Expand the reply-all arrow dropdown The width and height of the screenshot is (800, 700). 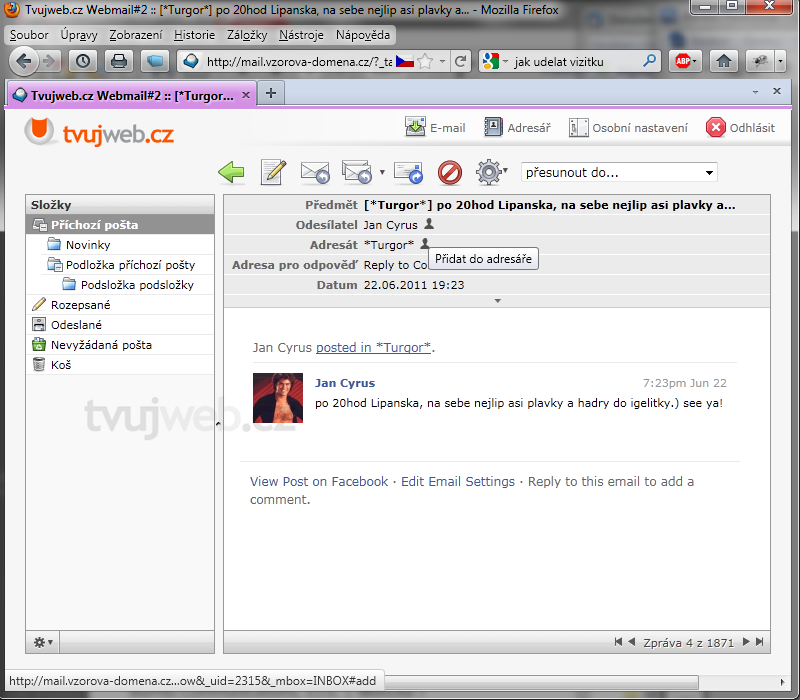[x=382, y=173]
